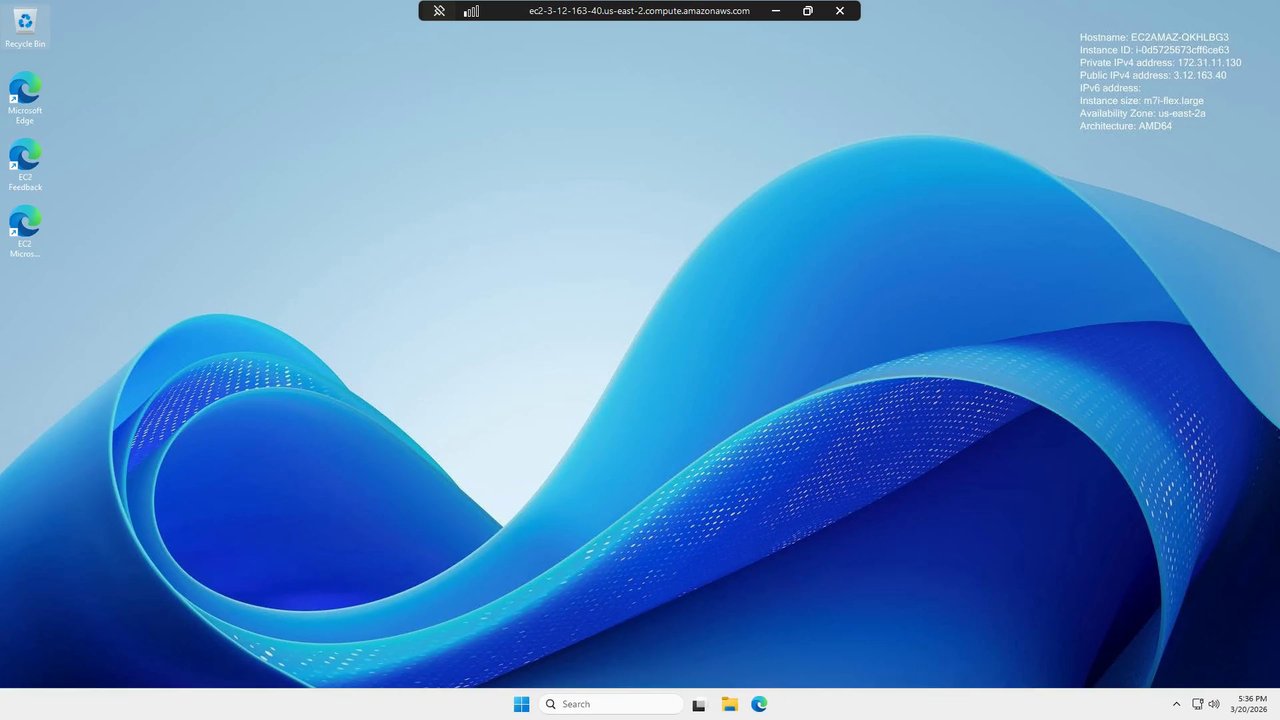Click the taskbar Search box

click(611, 704)
